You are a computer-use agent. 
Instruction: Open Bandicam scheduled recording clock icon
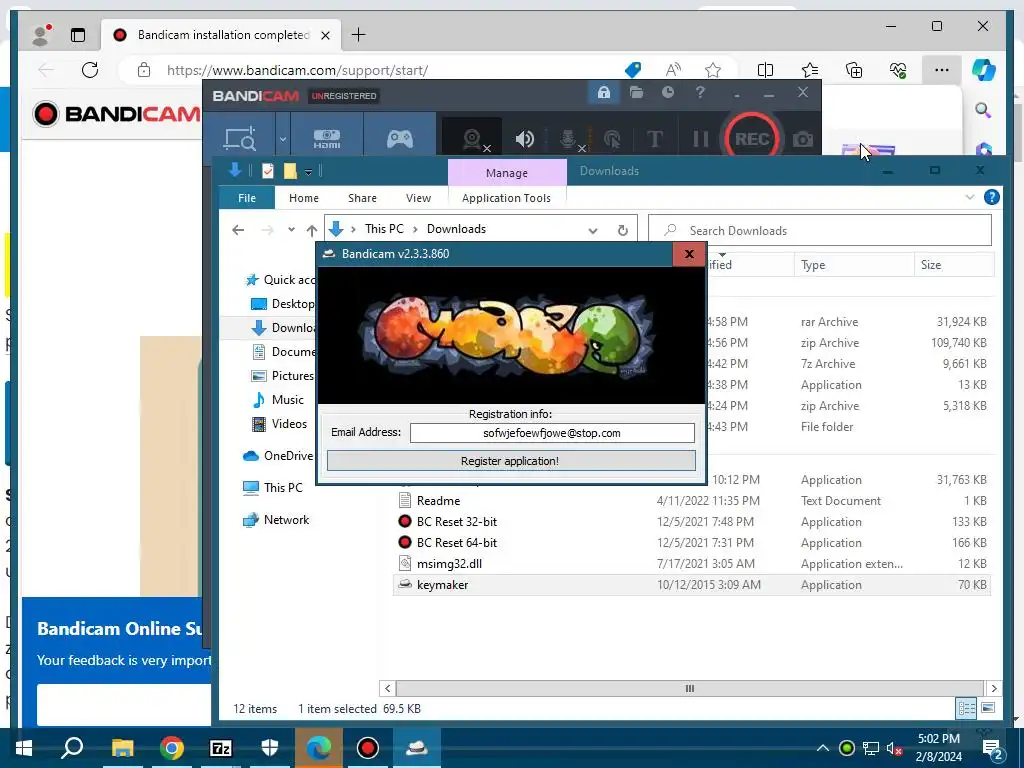click(667, 92)
